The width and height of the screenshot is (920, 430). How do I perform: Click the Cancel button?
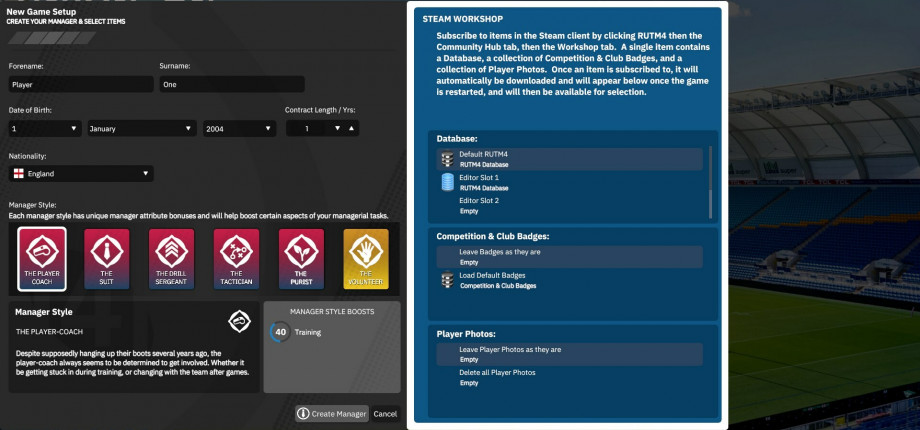click(x=385, y=414)
